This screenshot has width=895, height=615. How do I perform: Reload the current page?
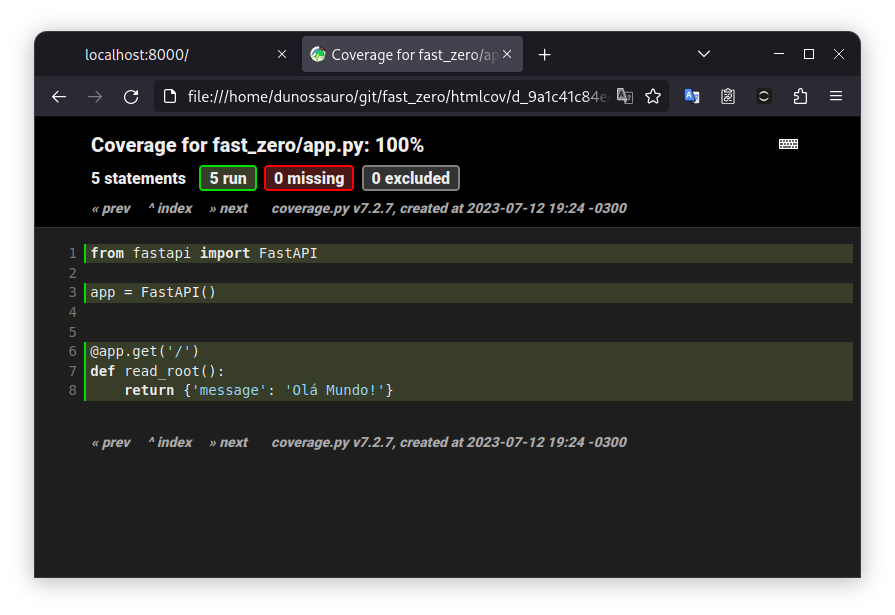[131, 96]
